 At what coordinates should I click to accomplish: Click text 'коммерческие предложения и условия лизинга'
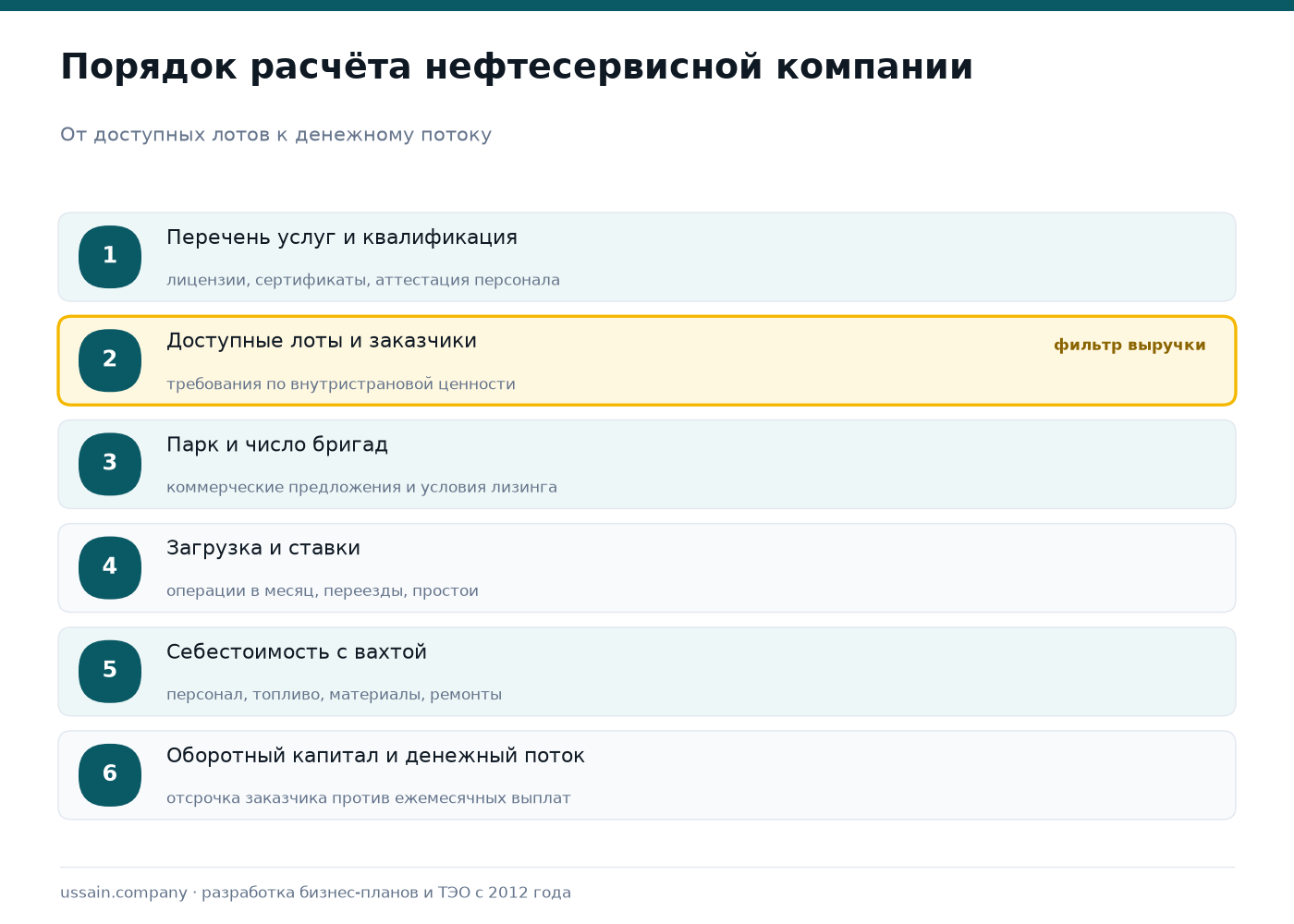[362, 487]
